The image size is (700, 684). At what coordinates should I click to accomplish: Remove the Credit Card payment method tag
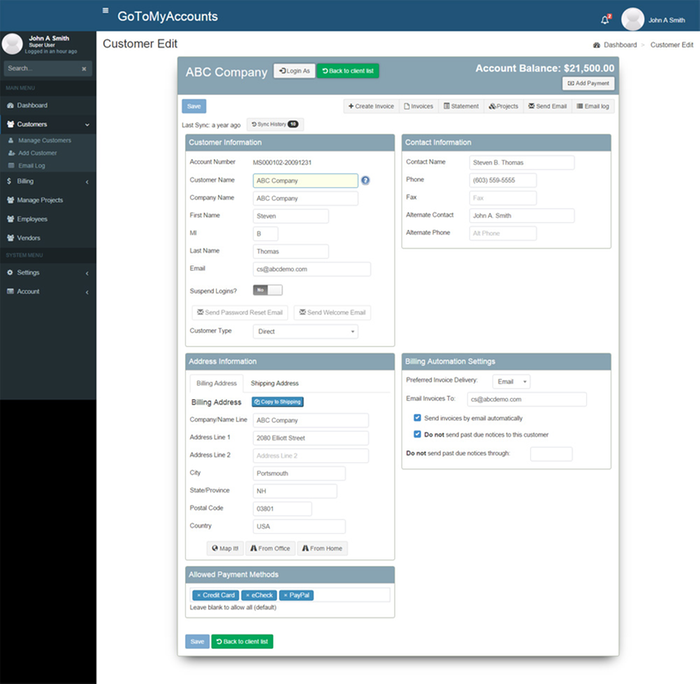199,595
